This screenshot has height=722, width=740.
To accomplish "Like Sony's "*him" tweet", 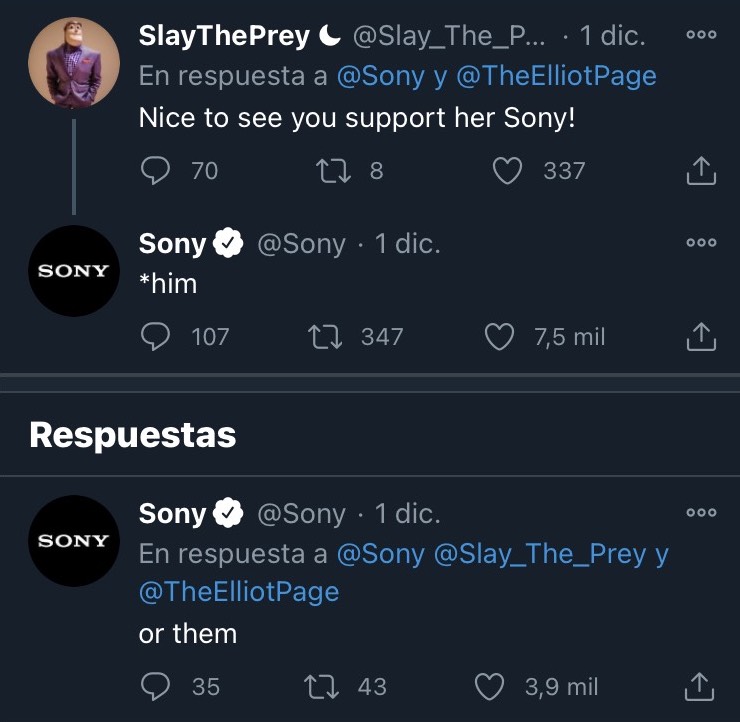I will [499, 337].
